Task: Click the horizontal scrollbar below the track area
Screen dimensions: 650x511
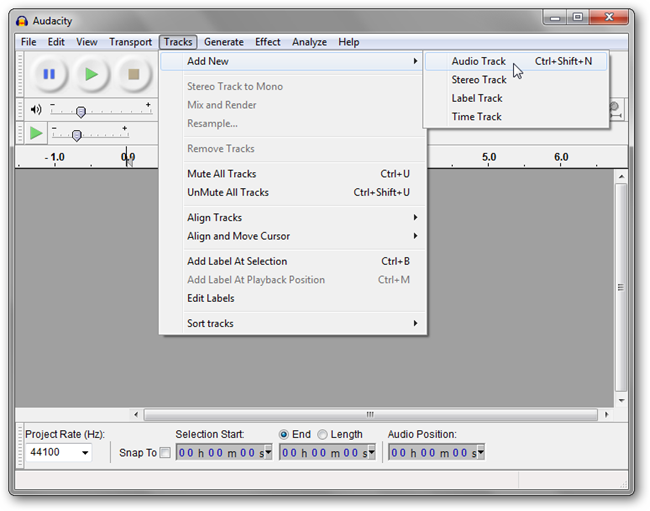Action: [x=368, y=414]
